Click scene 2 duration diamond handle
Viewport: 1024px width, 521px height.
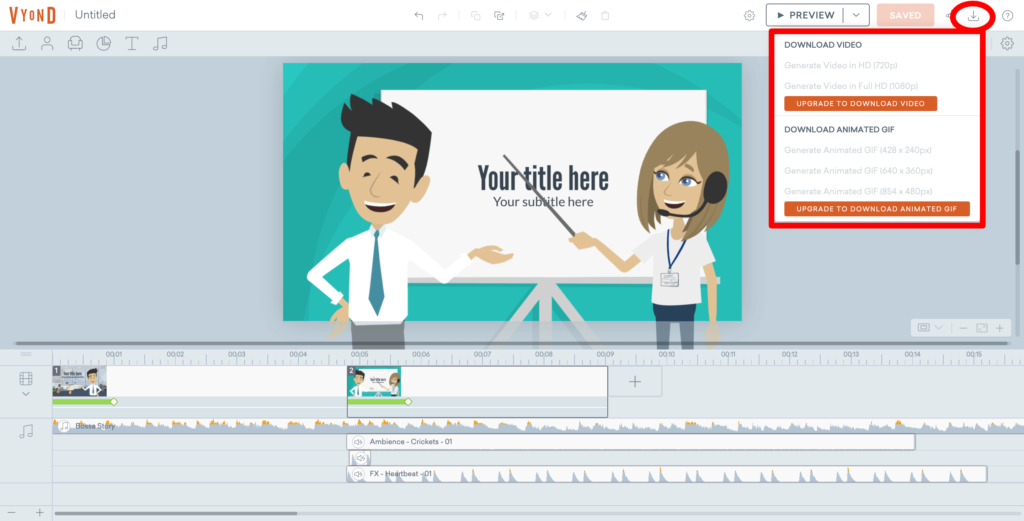tap(408, 402)
